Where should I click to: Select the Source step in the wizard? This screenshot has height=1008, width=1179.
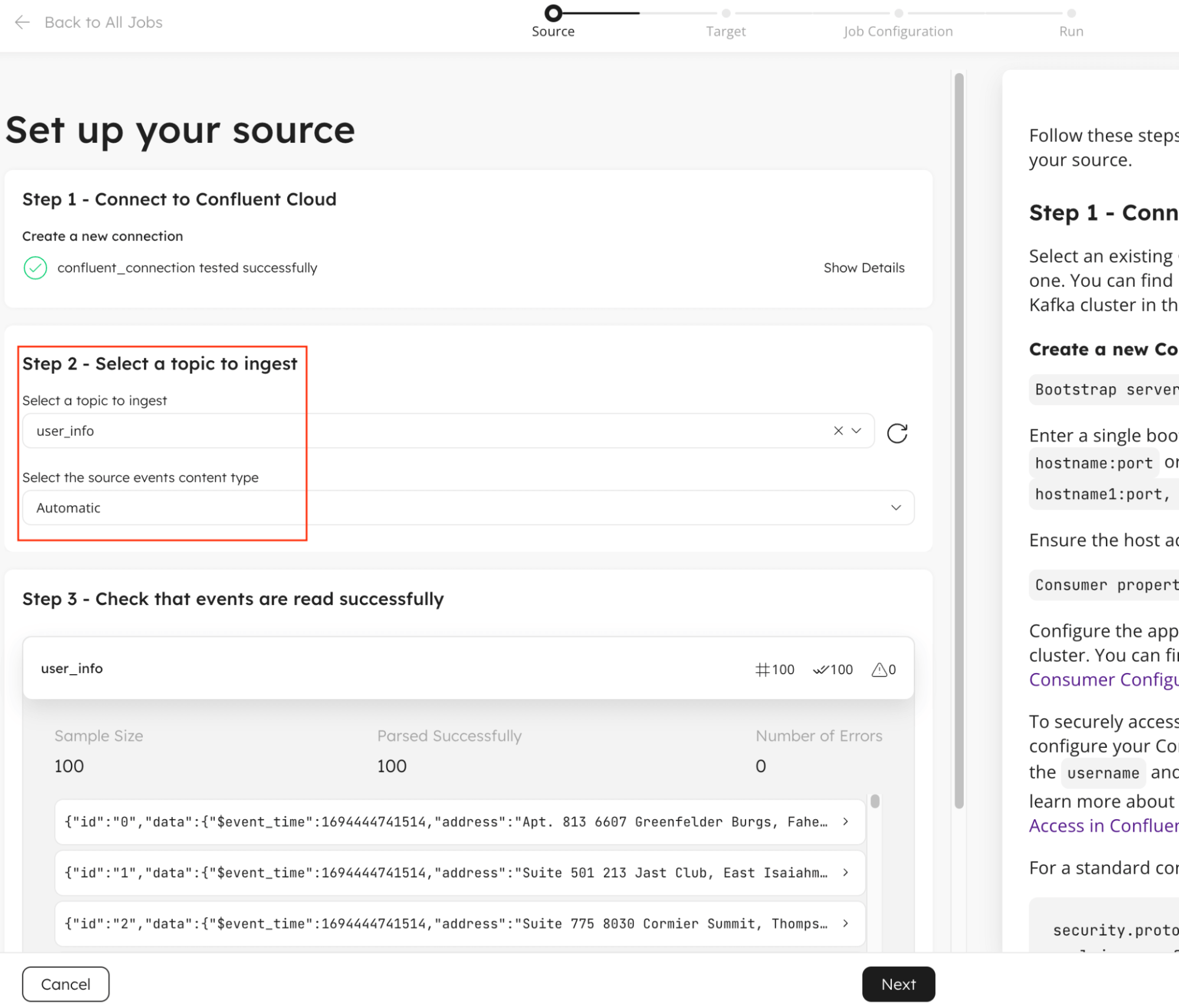click(553, 22)
